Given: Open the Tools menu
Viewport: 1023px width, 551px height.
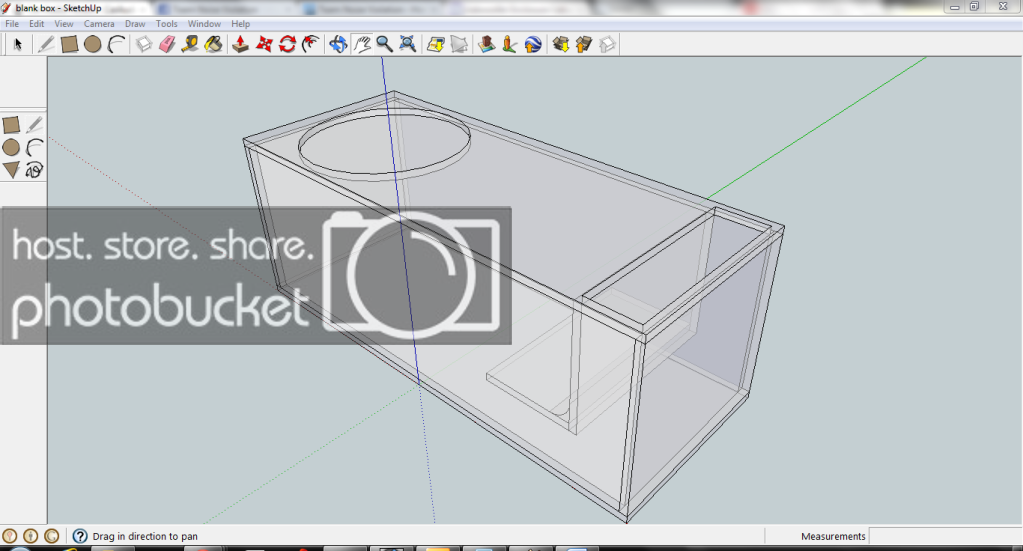Looking at the screenshot, I should pos(166,23).
